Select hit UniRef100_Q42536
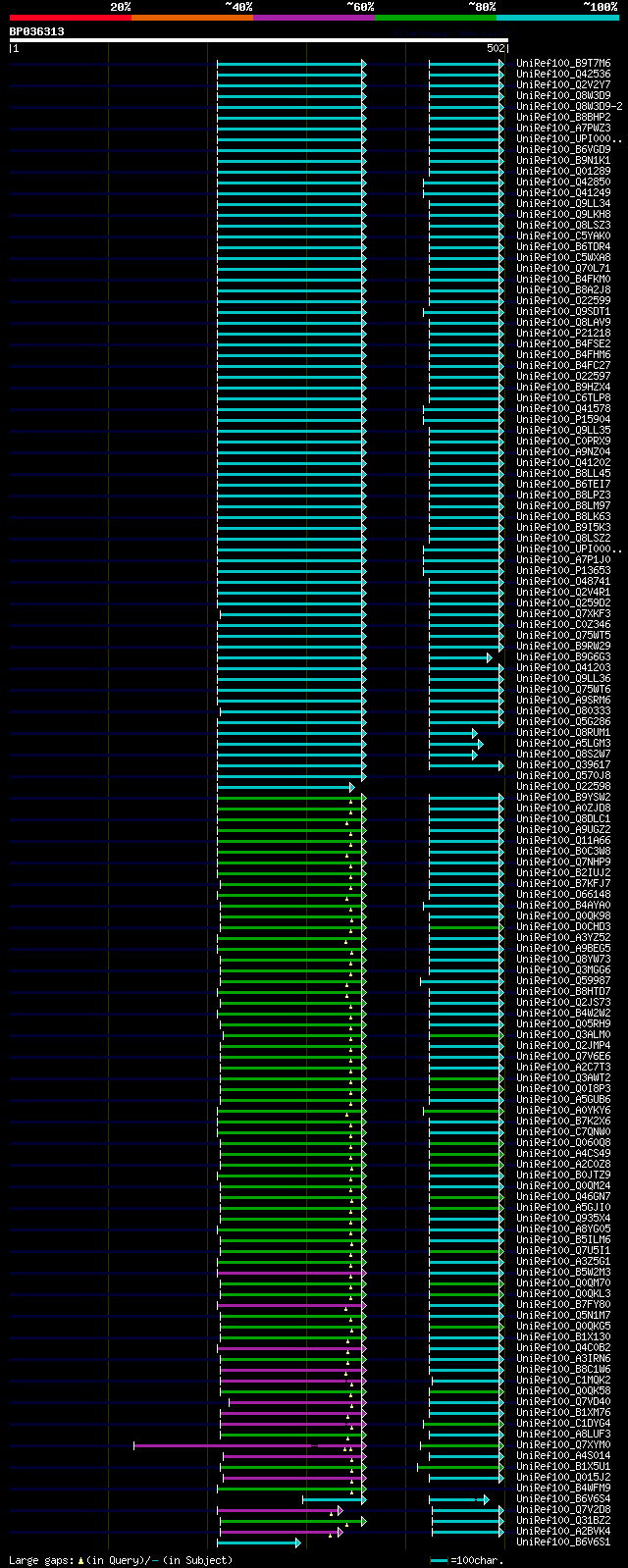Screen dimensions: 628x1568 coord(563,74)
